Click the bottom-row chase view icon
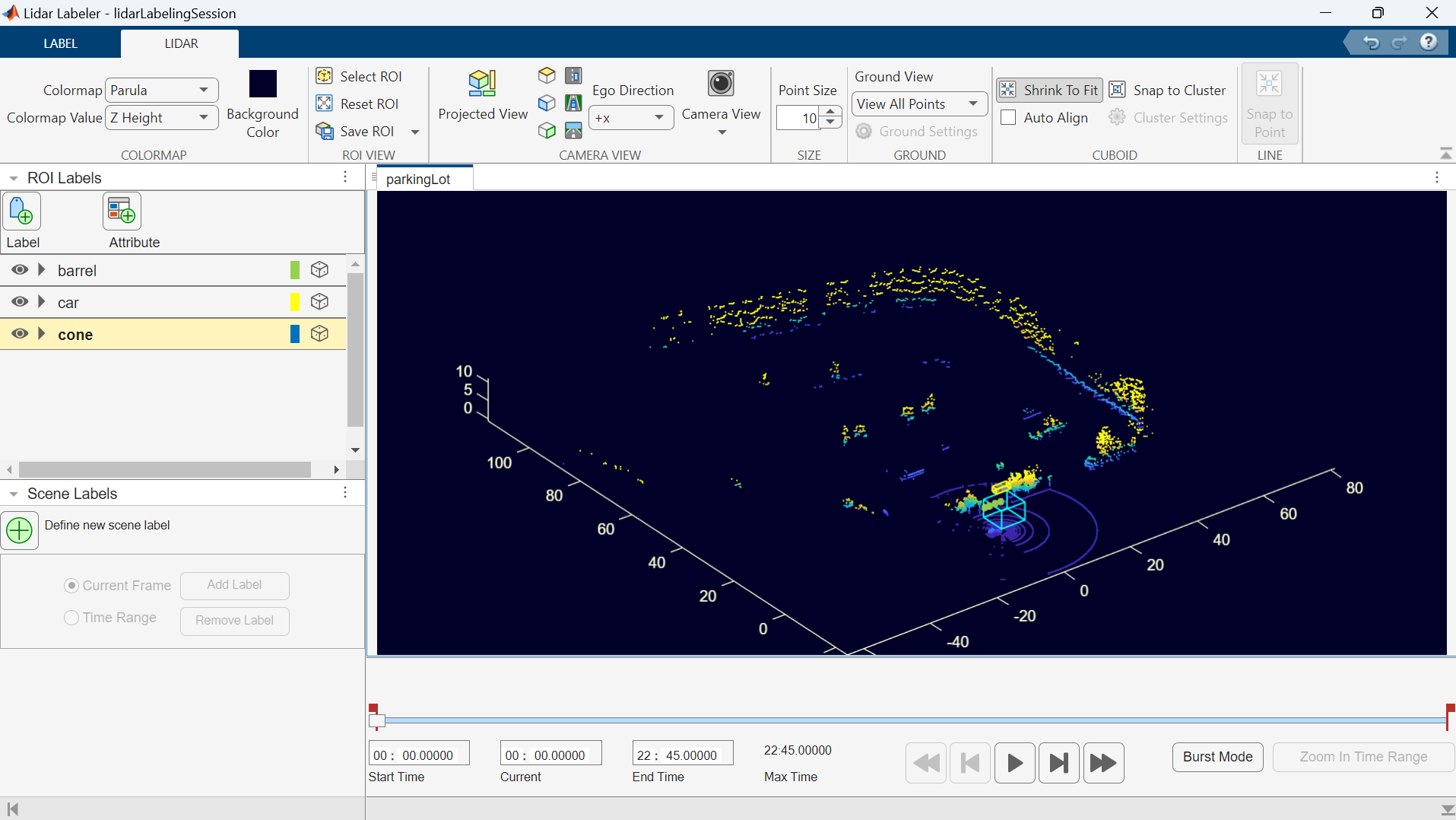Viewport: 1456px width, 820px height. (x=574, y=131)
